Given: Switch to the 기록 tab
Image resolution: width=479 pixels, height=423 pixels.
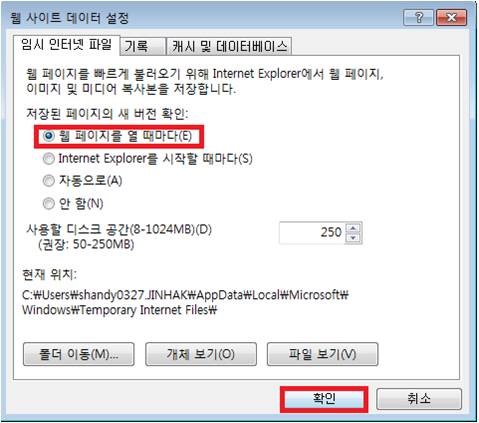Looking at the screenshot, I should 142,46.
